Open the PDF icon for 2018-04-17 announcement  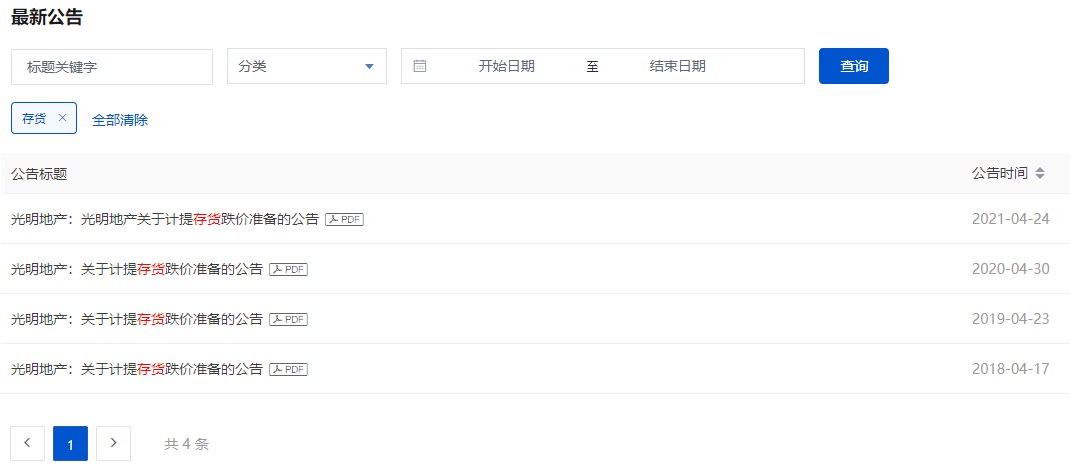pyautogui.click(x=288, y=369)
